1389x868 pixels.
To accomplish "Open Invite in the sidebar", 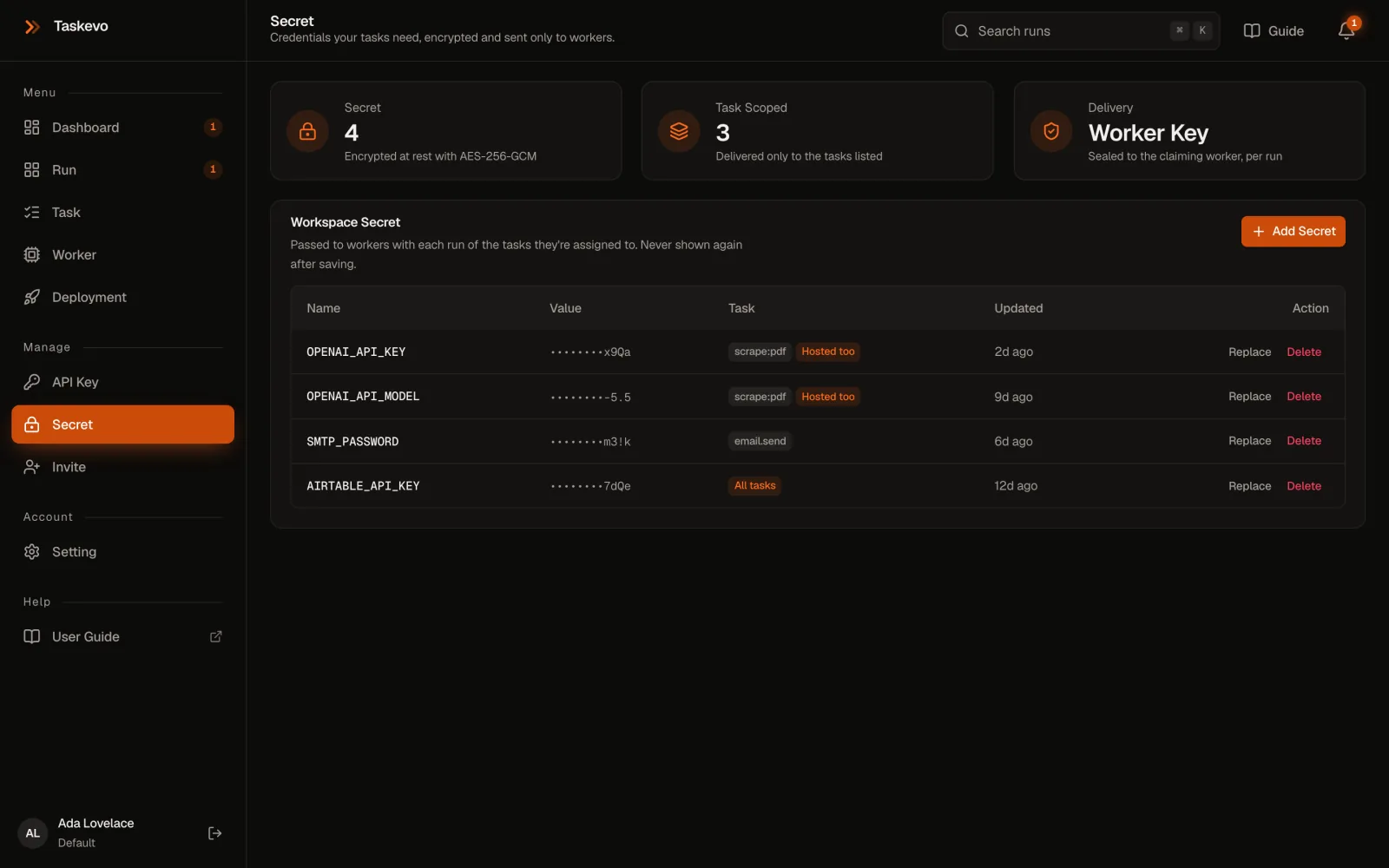I will (x=122, y=467).
